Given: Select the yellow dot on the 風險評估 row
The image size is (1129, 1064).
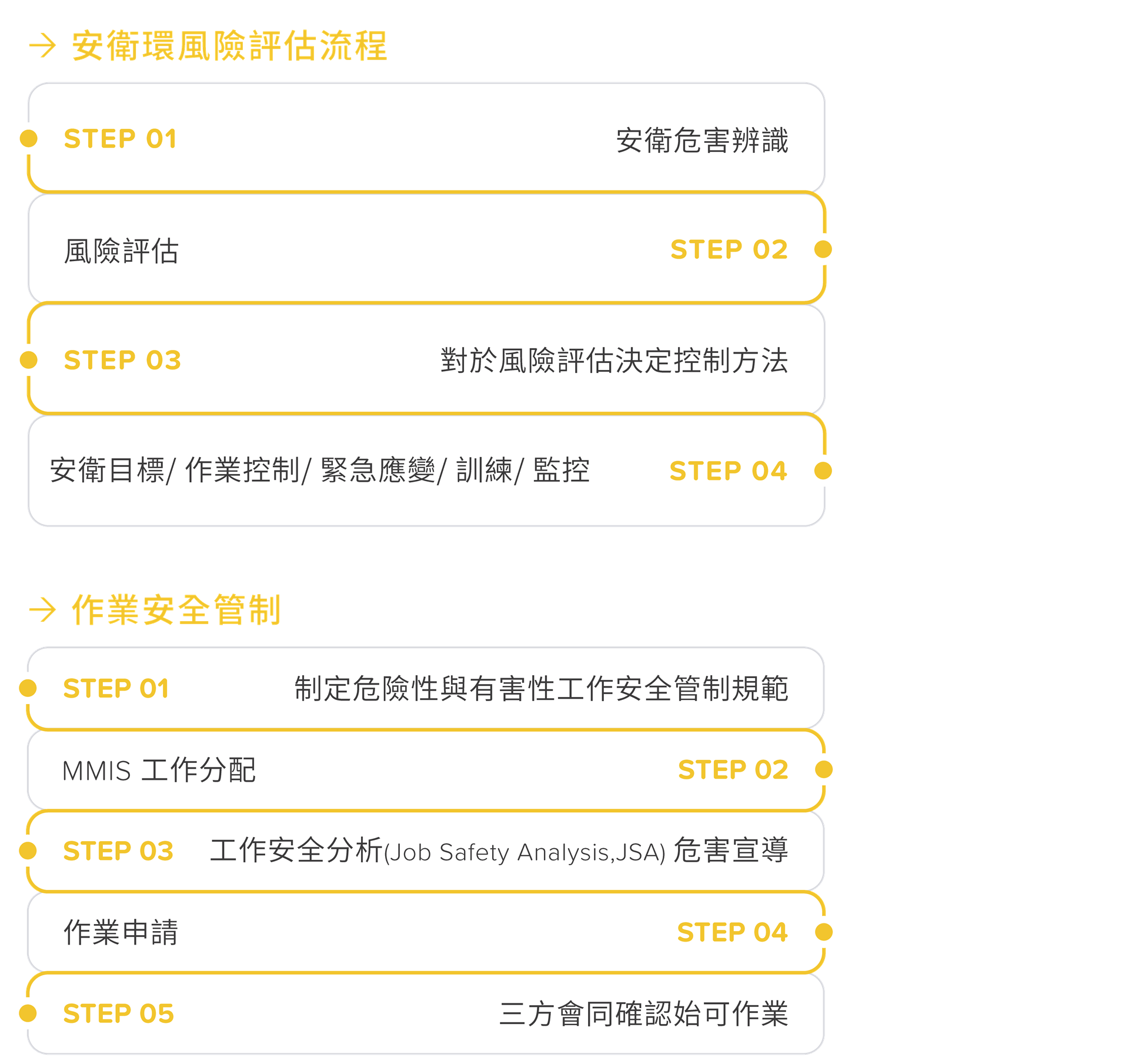Looking at the screenshot, I should [x=823, y=249].
